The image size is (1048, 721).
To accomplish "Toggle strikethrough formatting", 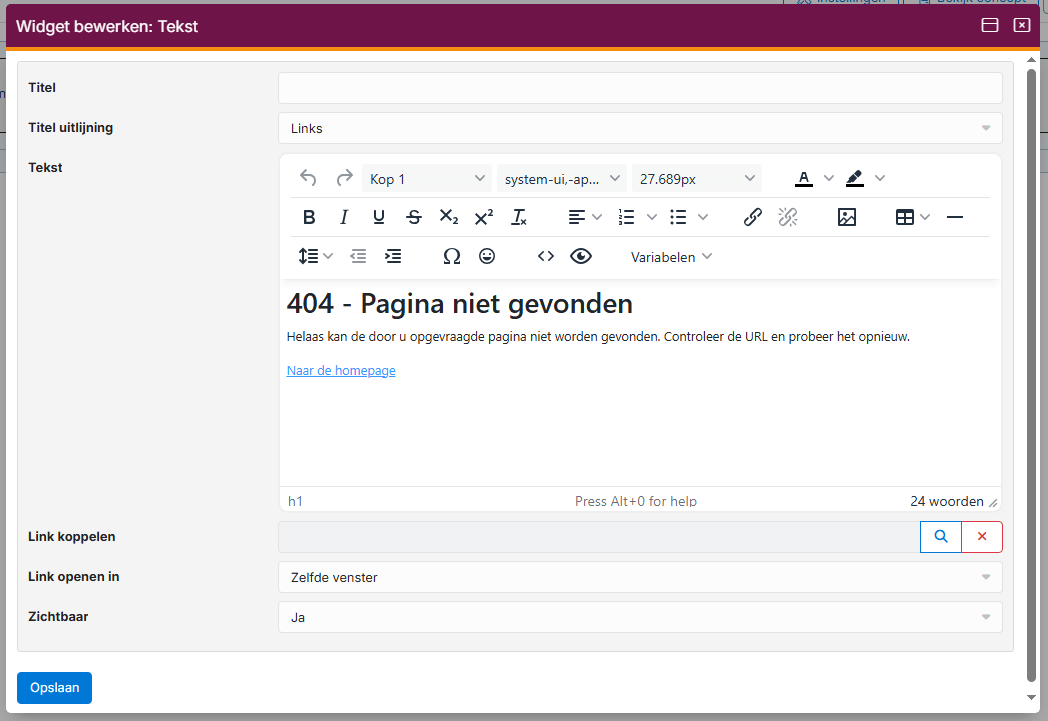I will (414, 217).
